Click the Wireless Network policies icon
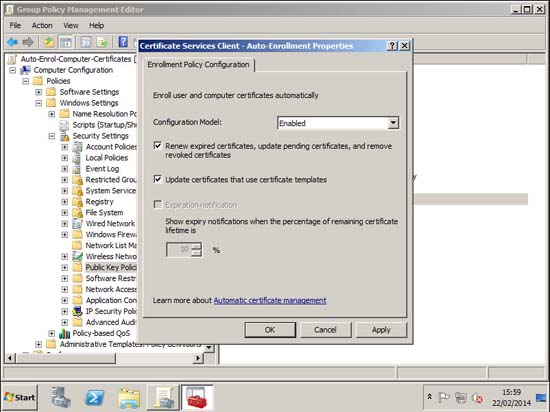Viewport: 550px width, 412px height. (x=77, y=256)
